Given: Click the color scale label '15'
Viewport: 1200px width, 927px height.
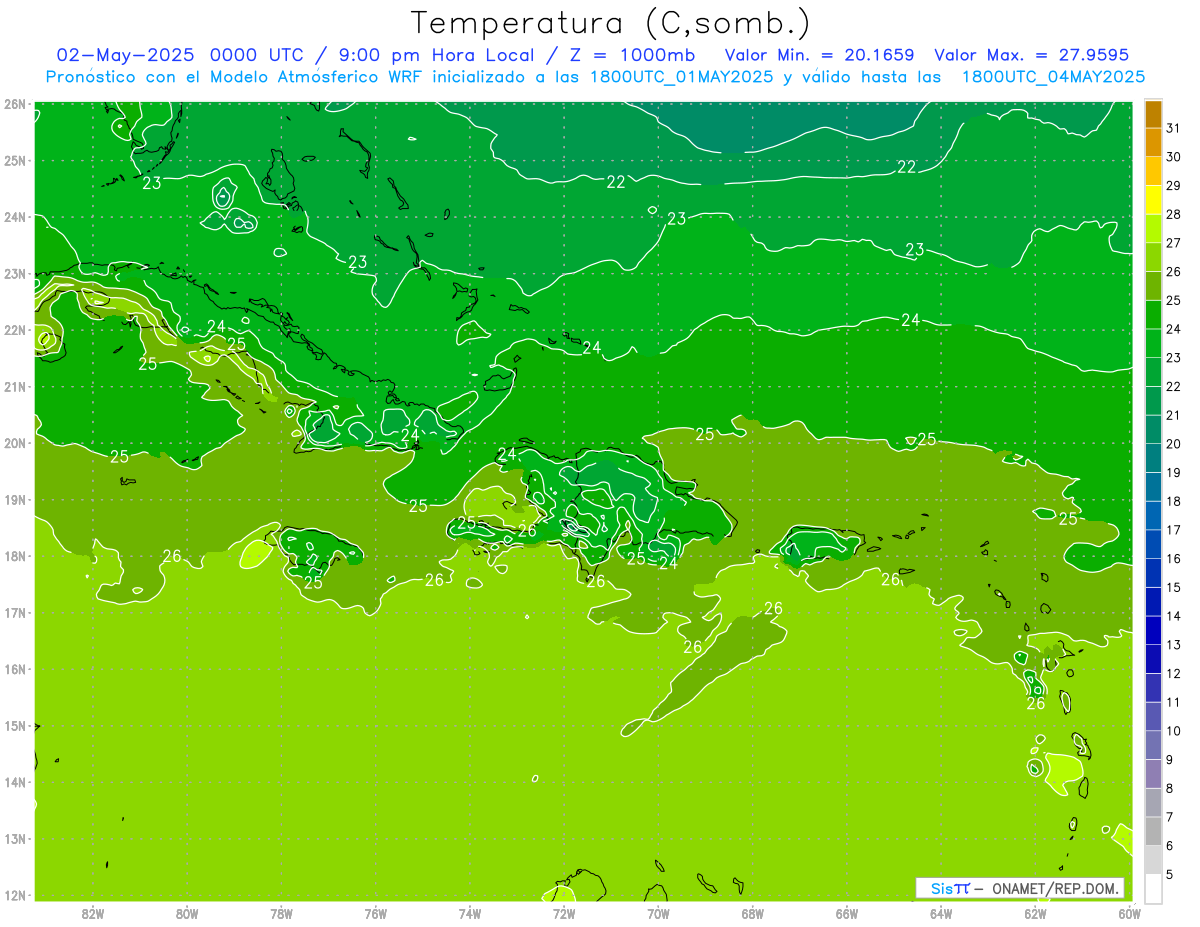Looking at the screenshot, I should click(1173, 587).
